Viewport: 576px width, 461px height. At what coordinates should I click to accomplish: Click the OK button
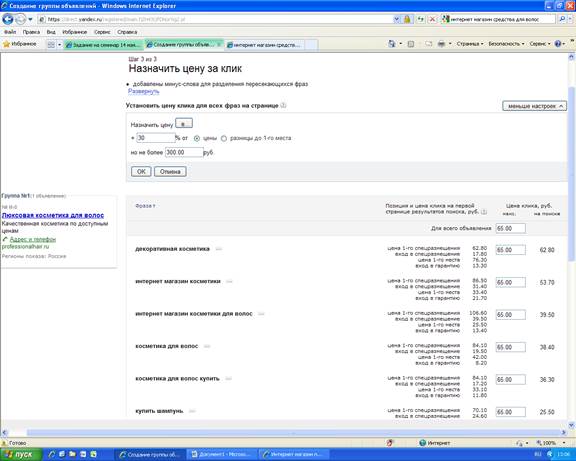pyautogui.click(x=141, y=172)
